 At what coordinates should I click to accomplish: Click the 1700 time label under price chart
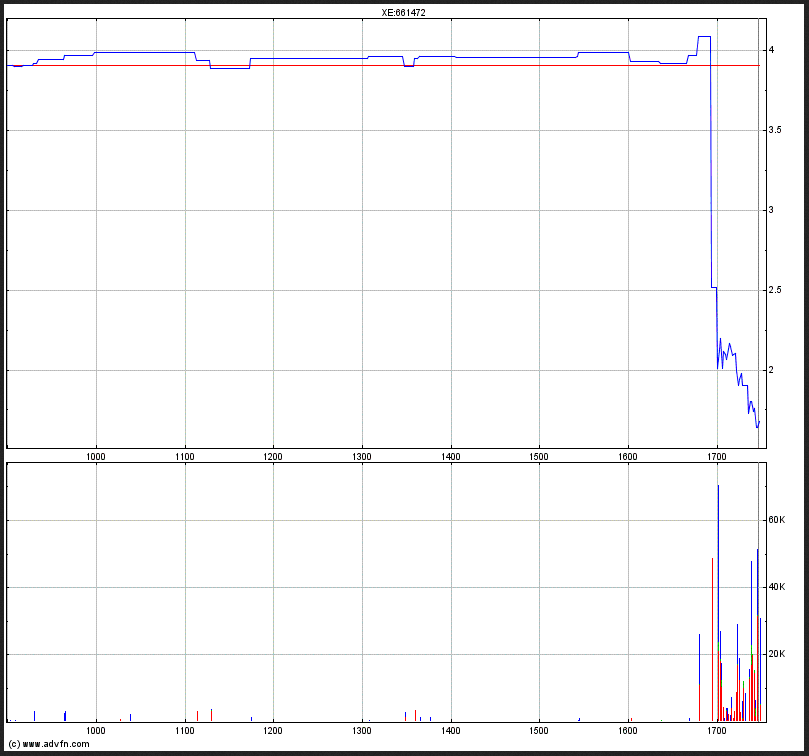(x=717, y=457)
